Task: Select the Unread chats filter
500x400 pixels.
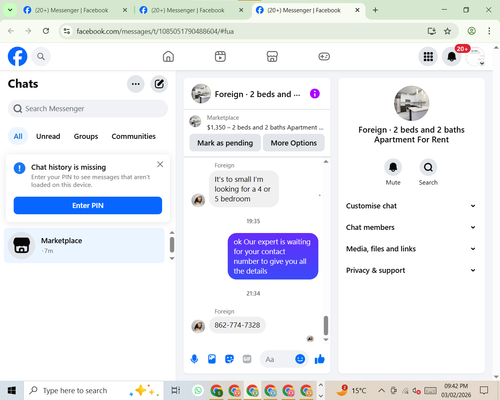Action: pyautogui.click(x=48, y=136)
